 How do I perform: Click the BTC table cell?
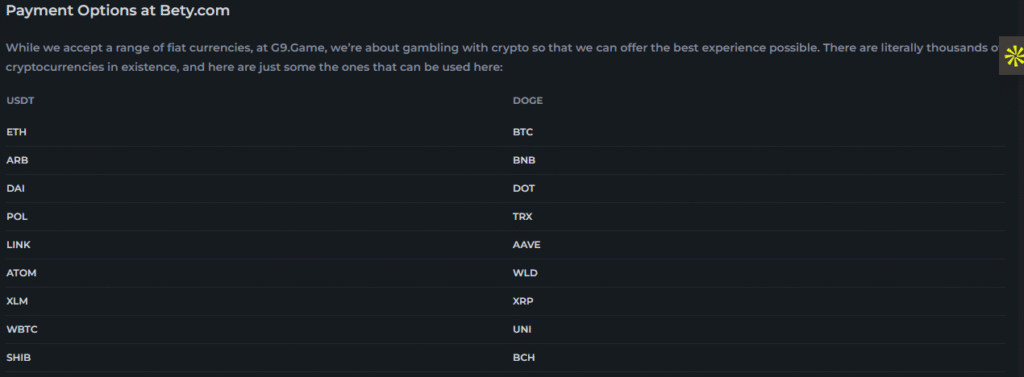[x=523, y=132]
